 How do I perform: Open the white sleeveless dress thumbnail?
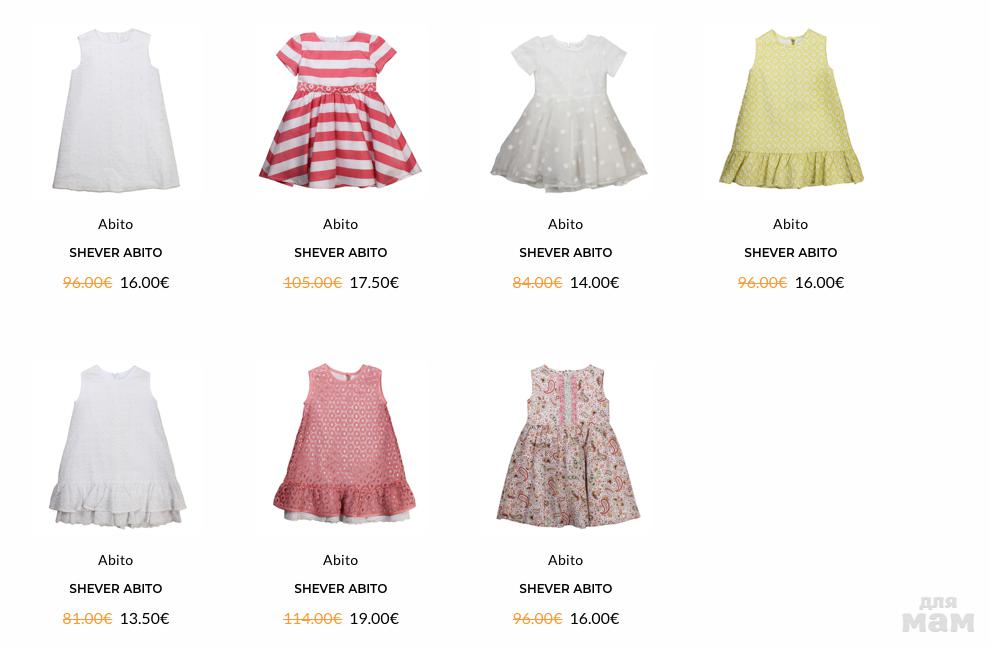pyautogui.click(x=116, y=109)
